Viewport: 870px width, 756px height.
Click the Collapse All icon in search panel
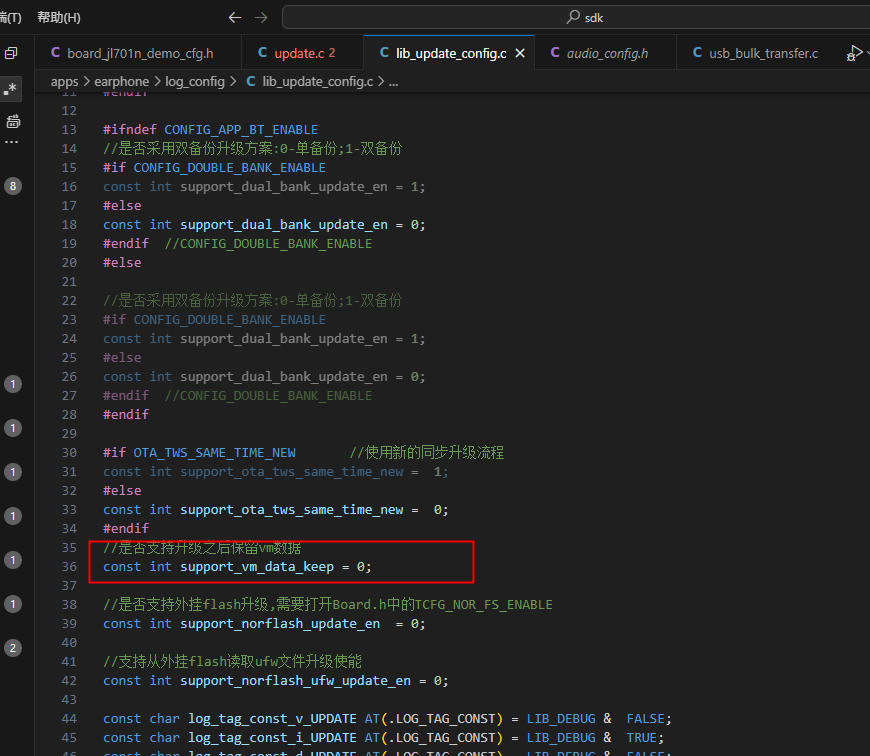pos(12,53)
